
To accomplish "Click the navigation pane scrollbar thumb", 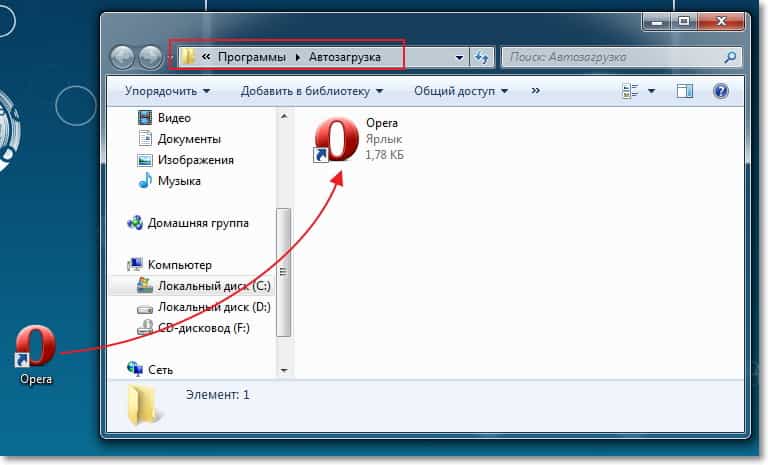I will [284, 272].
